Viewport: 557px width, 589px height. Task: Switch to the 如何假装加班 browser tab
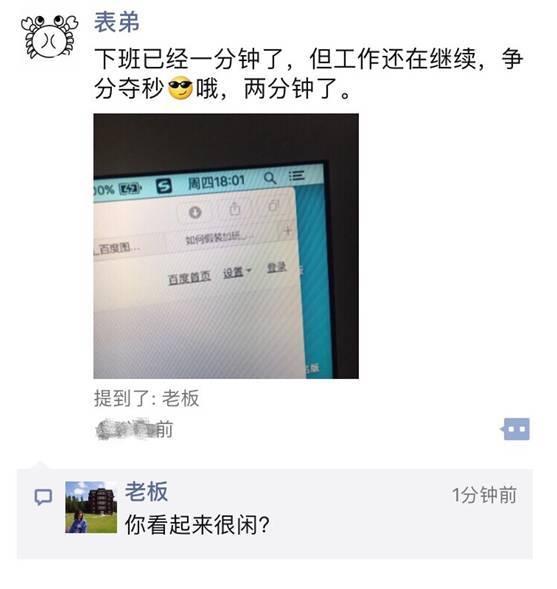tap(220, 237)
